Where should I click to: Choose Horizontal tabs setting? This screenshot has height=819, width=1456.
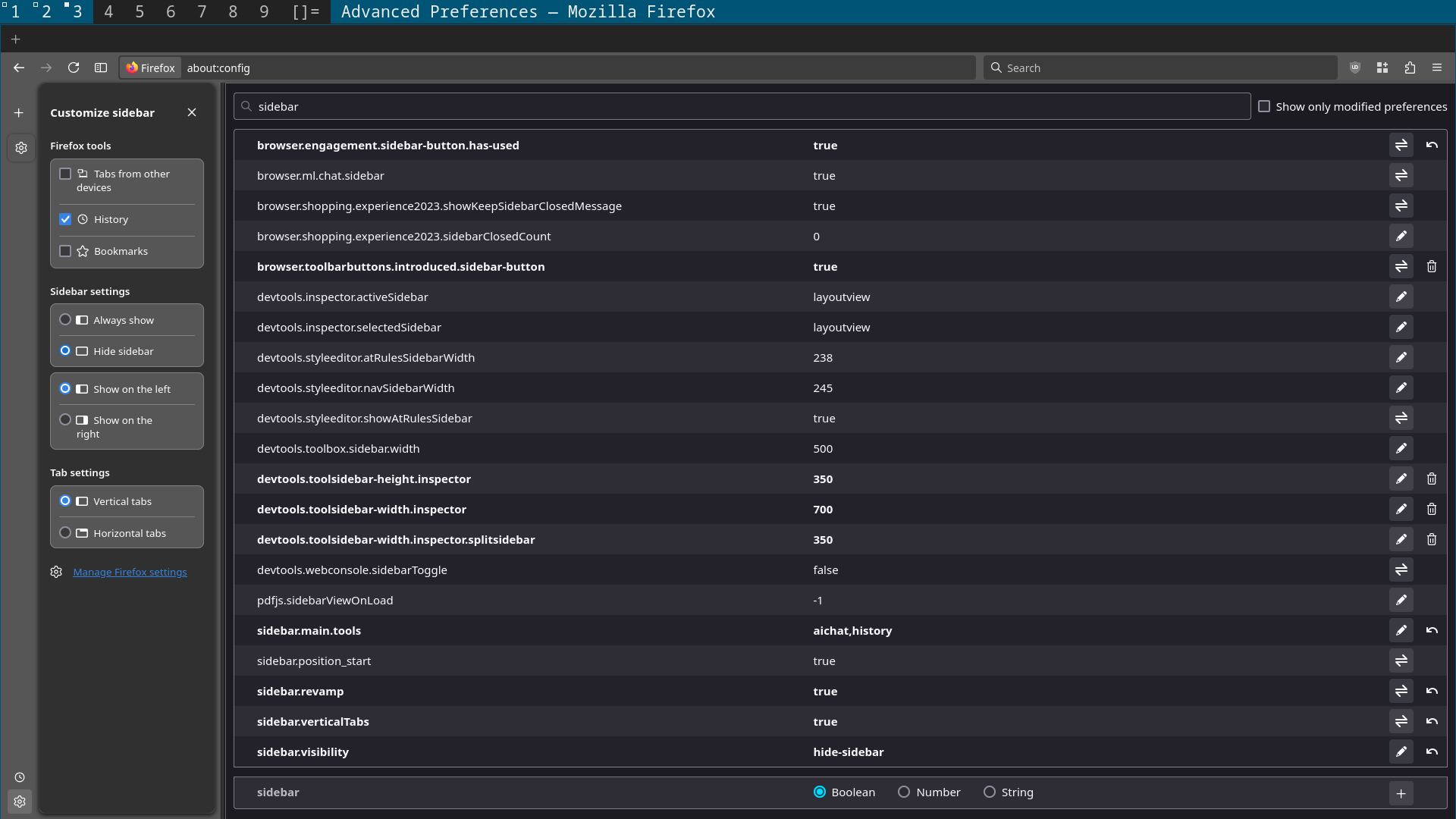click(65, 533)
